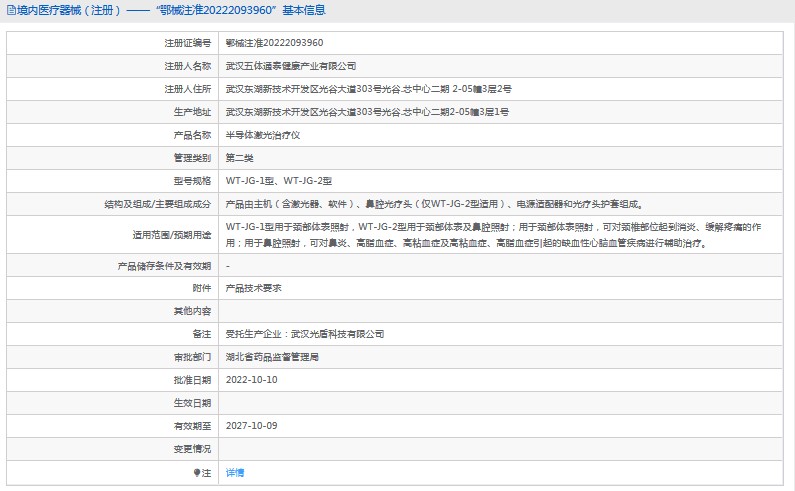Image resolution: width=795 pixels, height=491 pixels.
Task: Click the 产品名称 row label
Action: [x=192, y=135]
